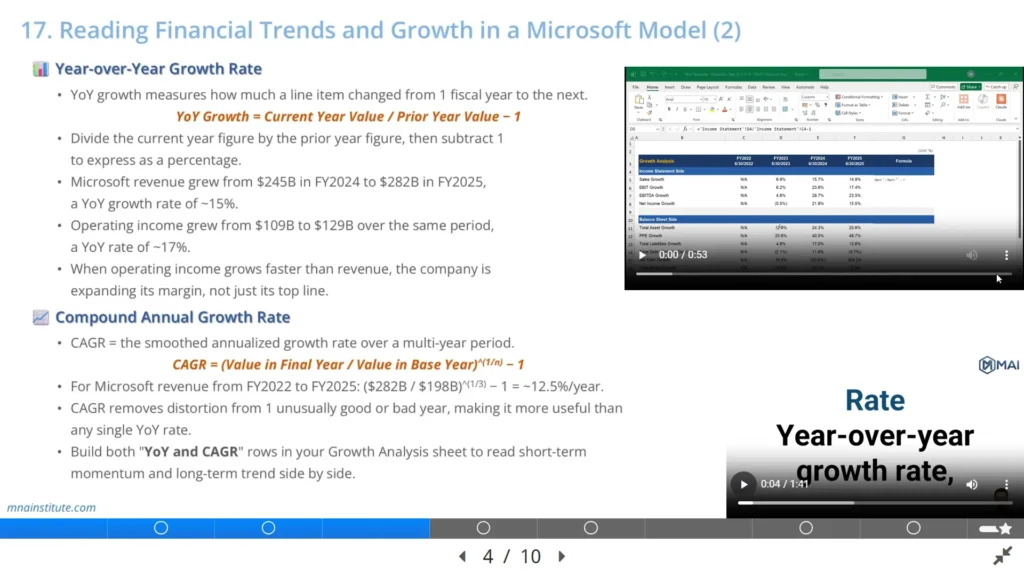
Task: Click the CAGR formula line in orange
Action: click(348, 364)
